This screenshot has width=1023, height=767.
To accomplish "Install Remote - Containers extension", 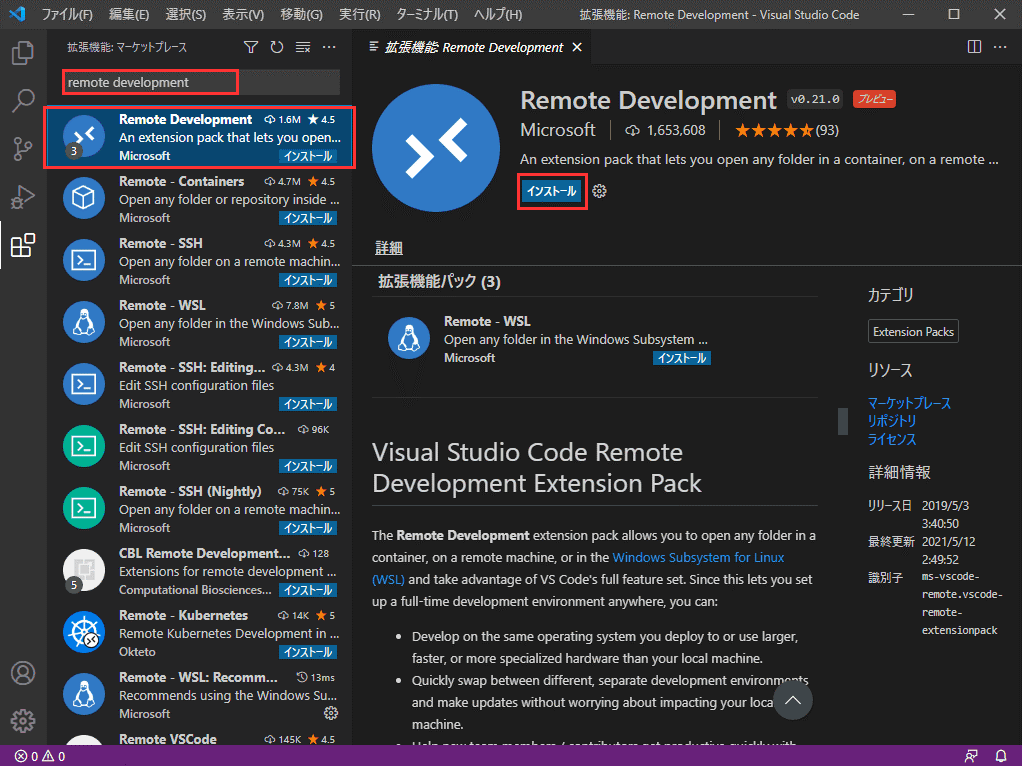I will click(308, 218).
